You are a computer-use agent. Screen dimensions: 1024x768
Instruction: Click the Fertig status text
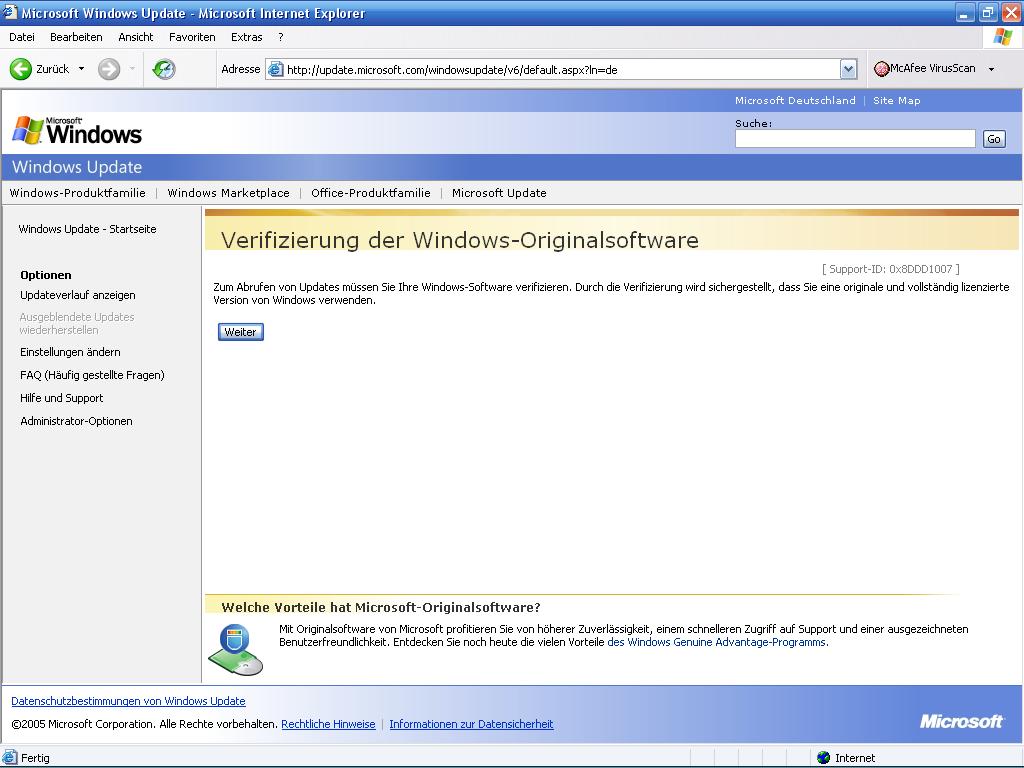click(35, 758)
